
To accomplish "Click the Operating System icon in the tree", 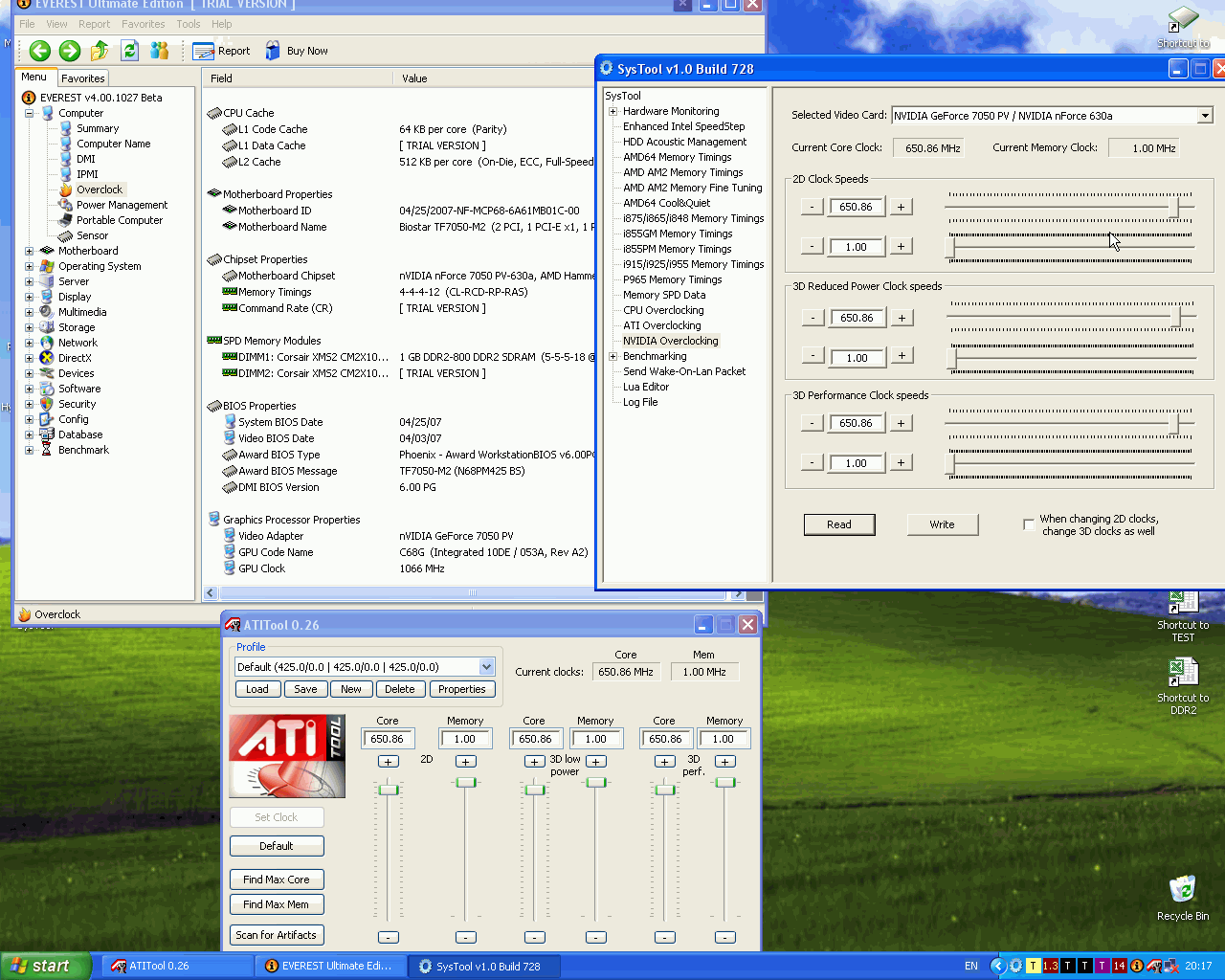I will pyautogui.click(x=46, y=266).
